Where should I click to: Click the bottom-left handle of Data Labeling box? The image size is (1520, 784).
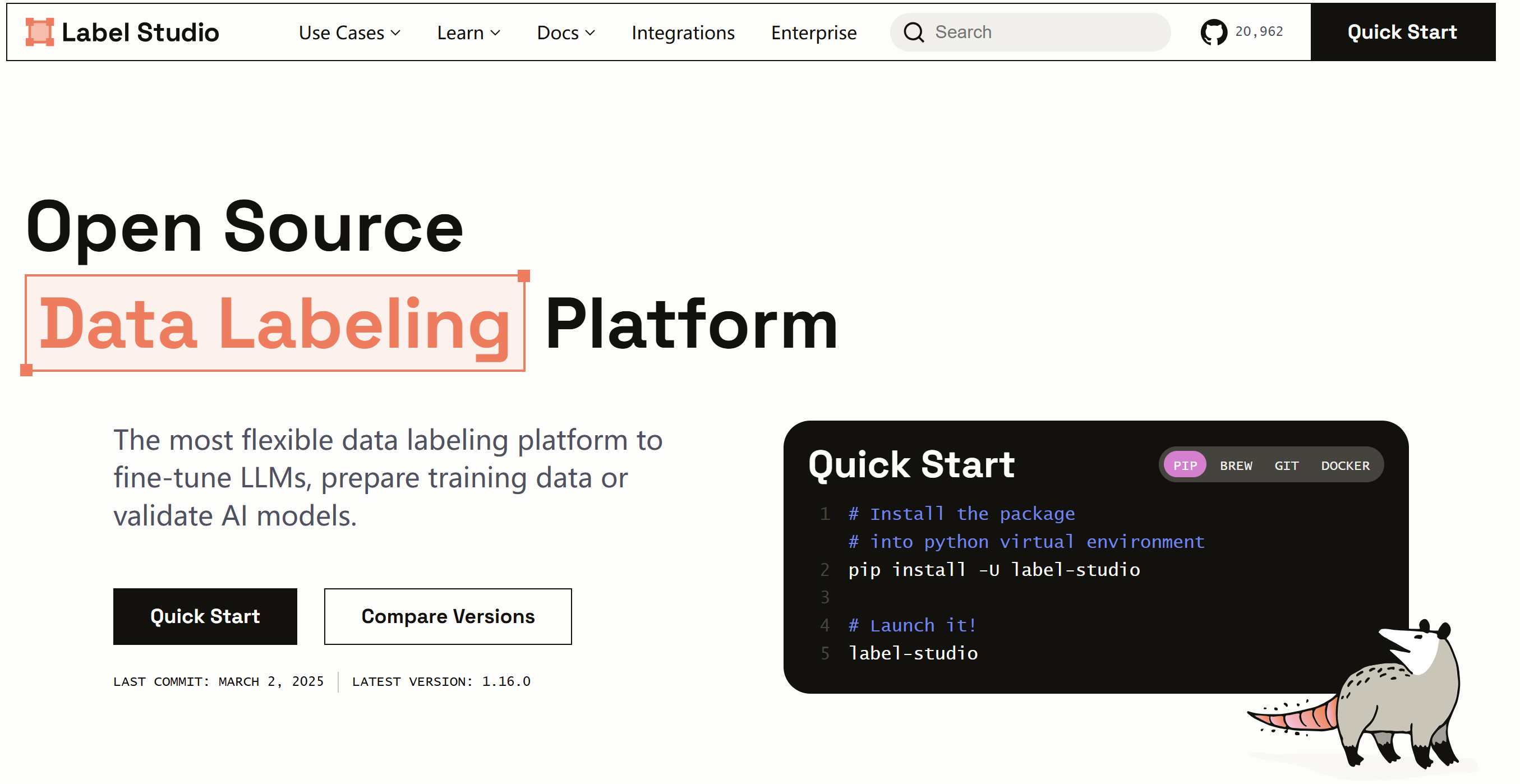[x=26, y=370]
